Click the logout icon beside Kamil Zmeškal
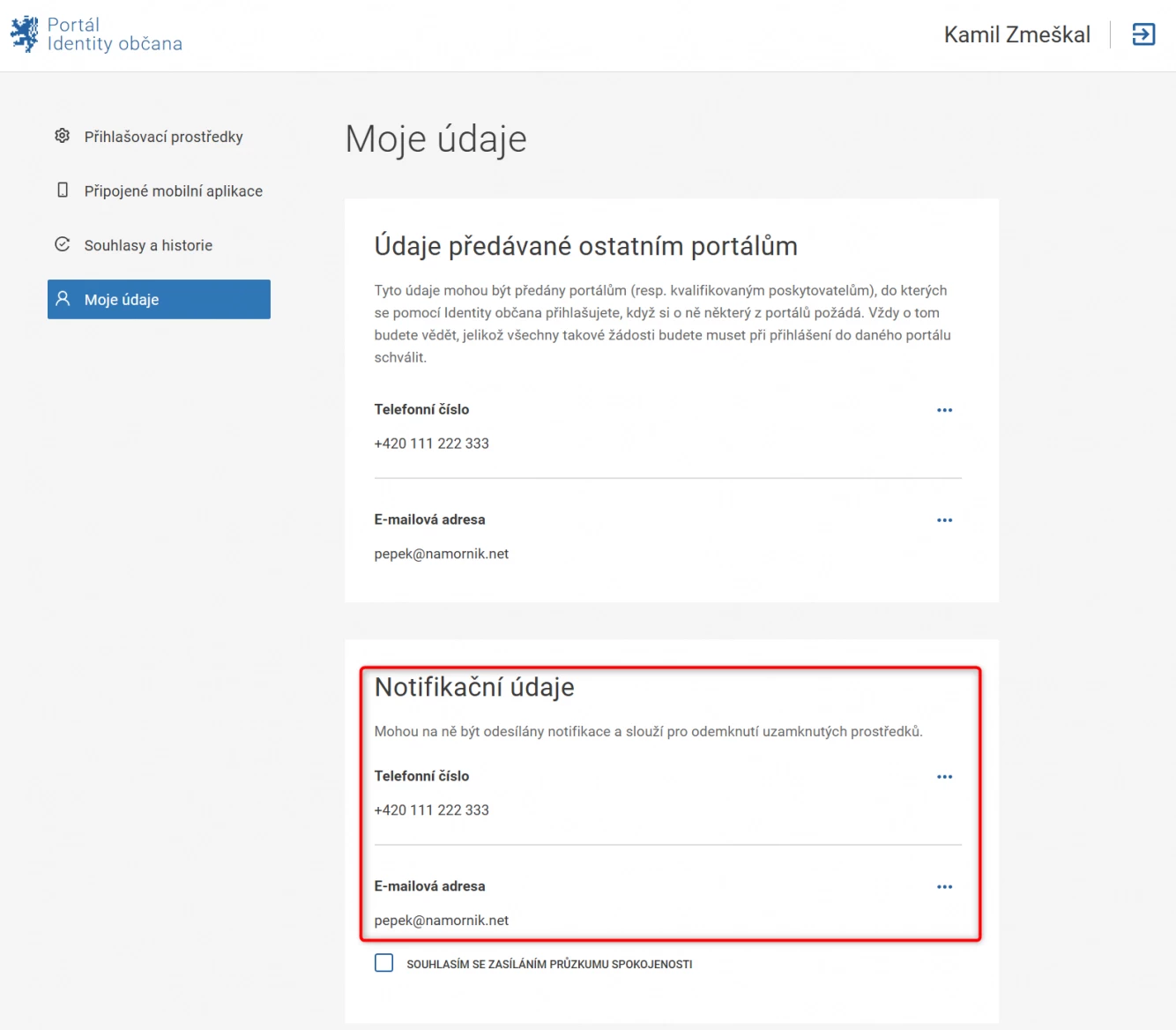This screenshot has width=1176, height=1030. coord(1143,34)
